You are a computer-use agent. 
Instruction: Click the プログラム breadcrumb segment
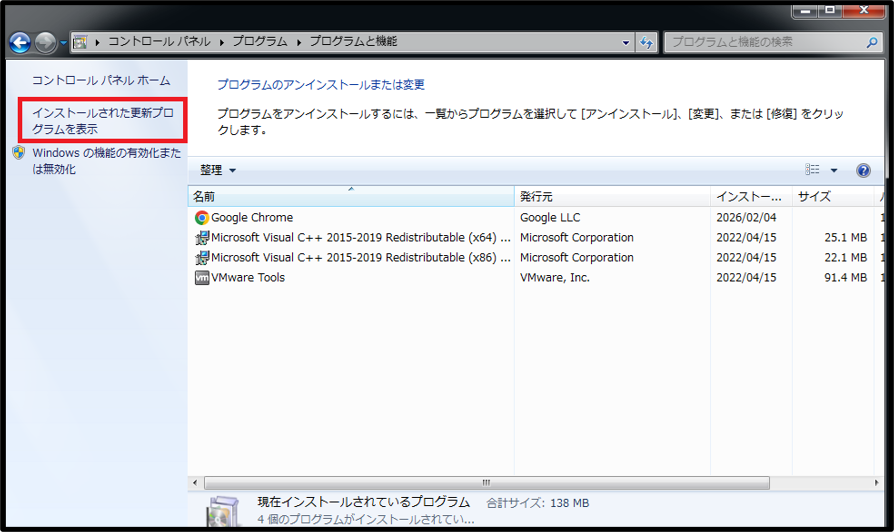click(x=260, y=42)
